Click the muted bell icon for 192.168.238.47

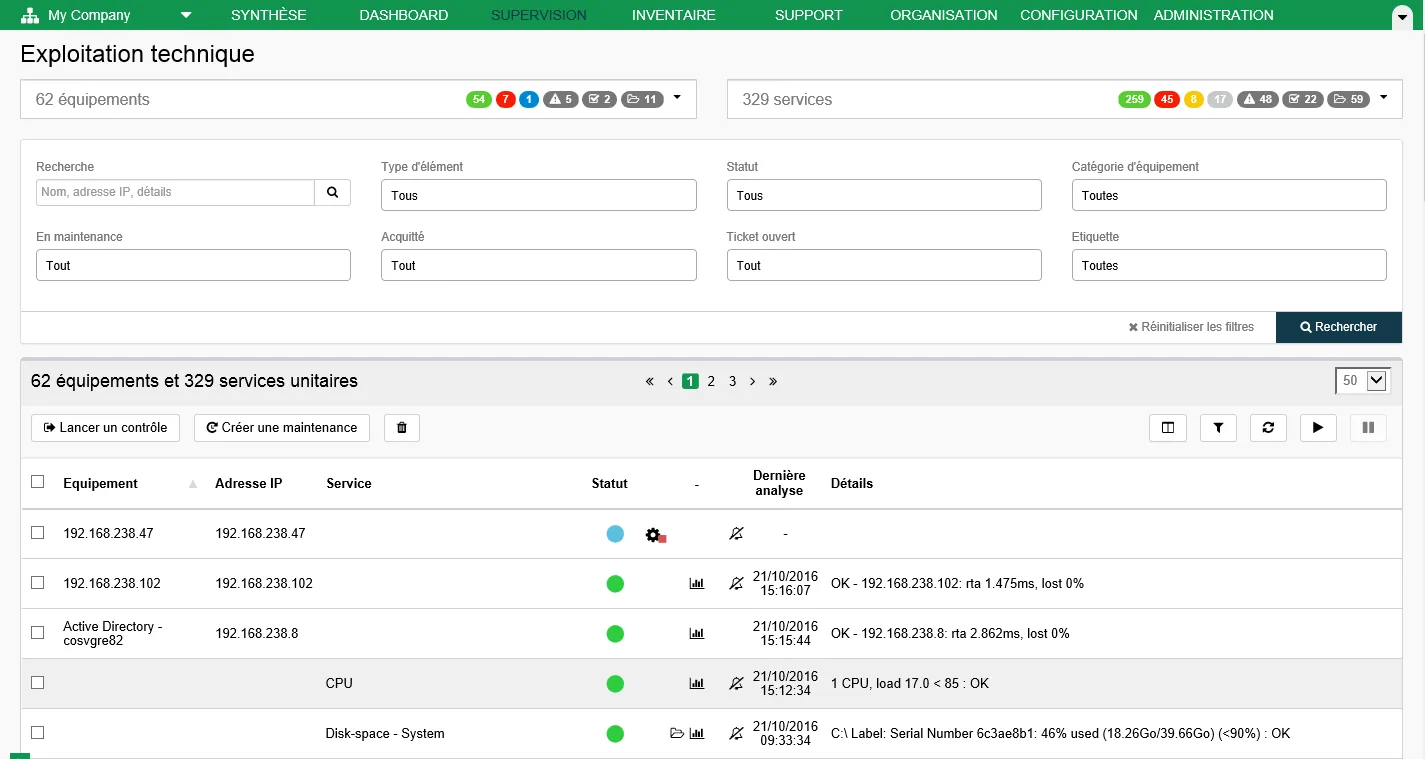click(736, 534)
